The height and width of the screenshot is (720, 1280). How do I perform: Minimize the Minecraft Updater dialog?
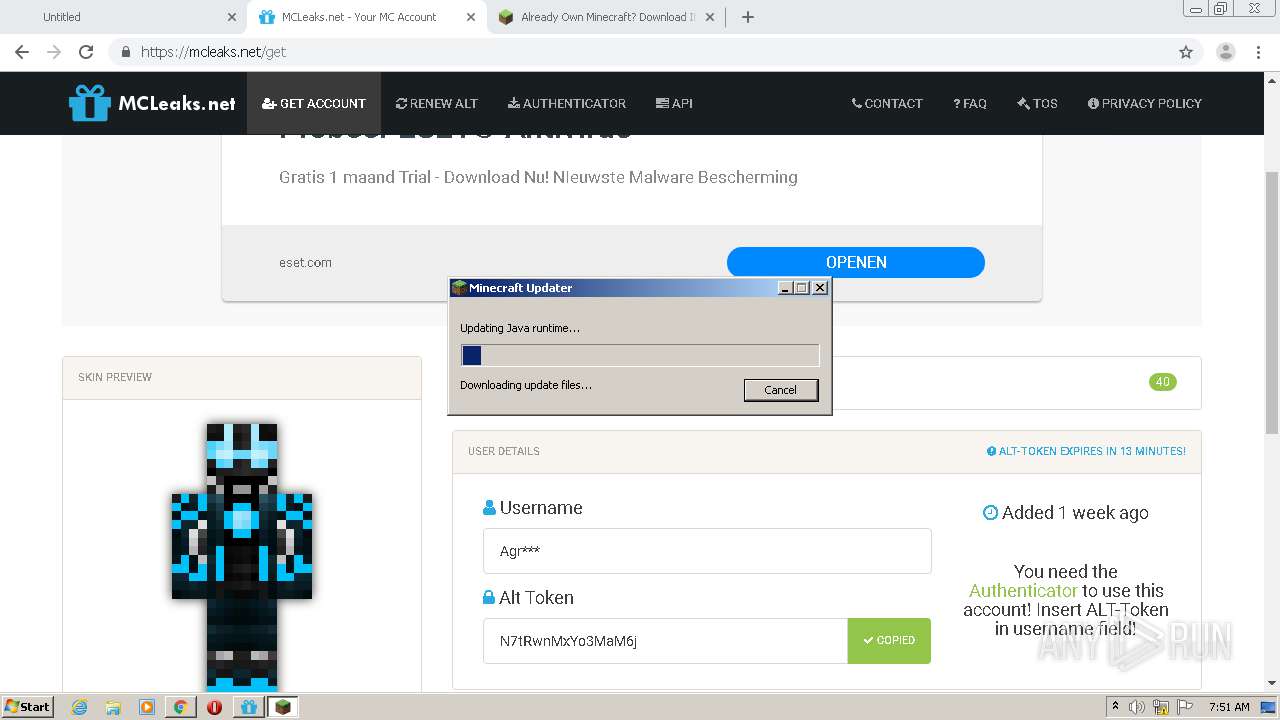(786, 288)
